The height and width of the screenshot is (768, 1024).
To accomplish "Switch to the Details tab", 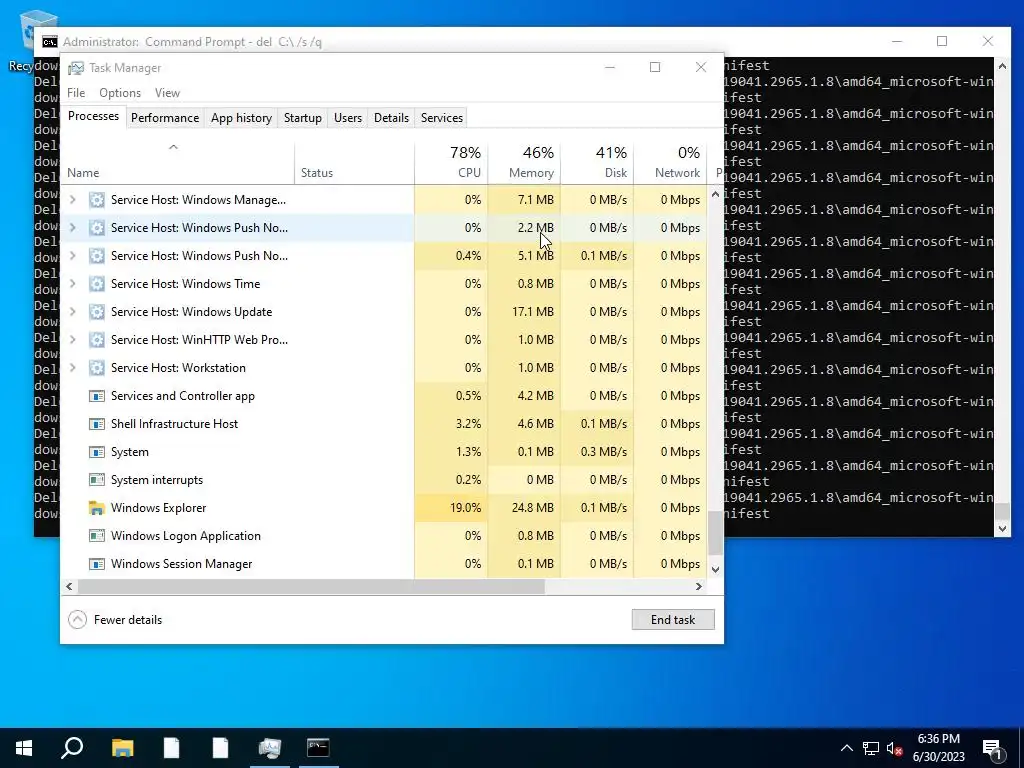I will pyautogui.click(x=391, y=118).
